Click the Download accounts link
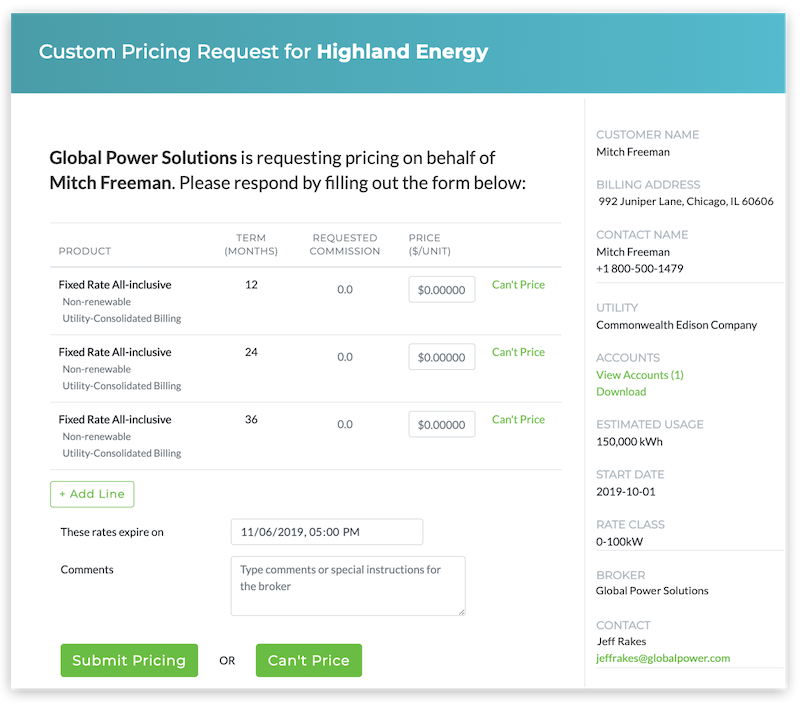Image resolution: width=800 pixels, height=705 pixels. pyautogui.click(x=620, y=392)
